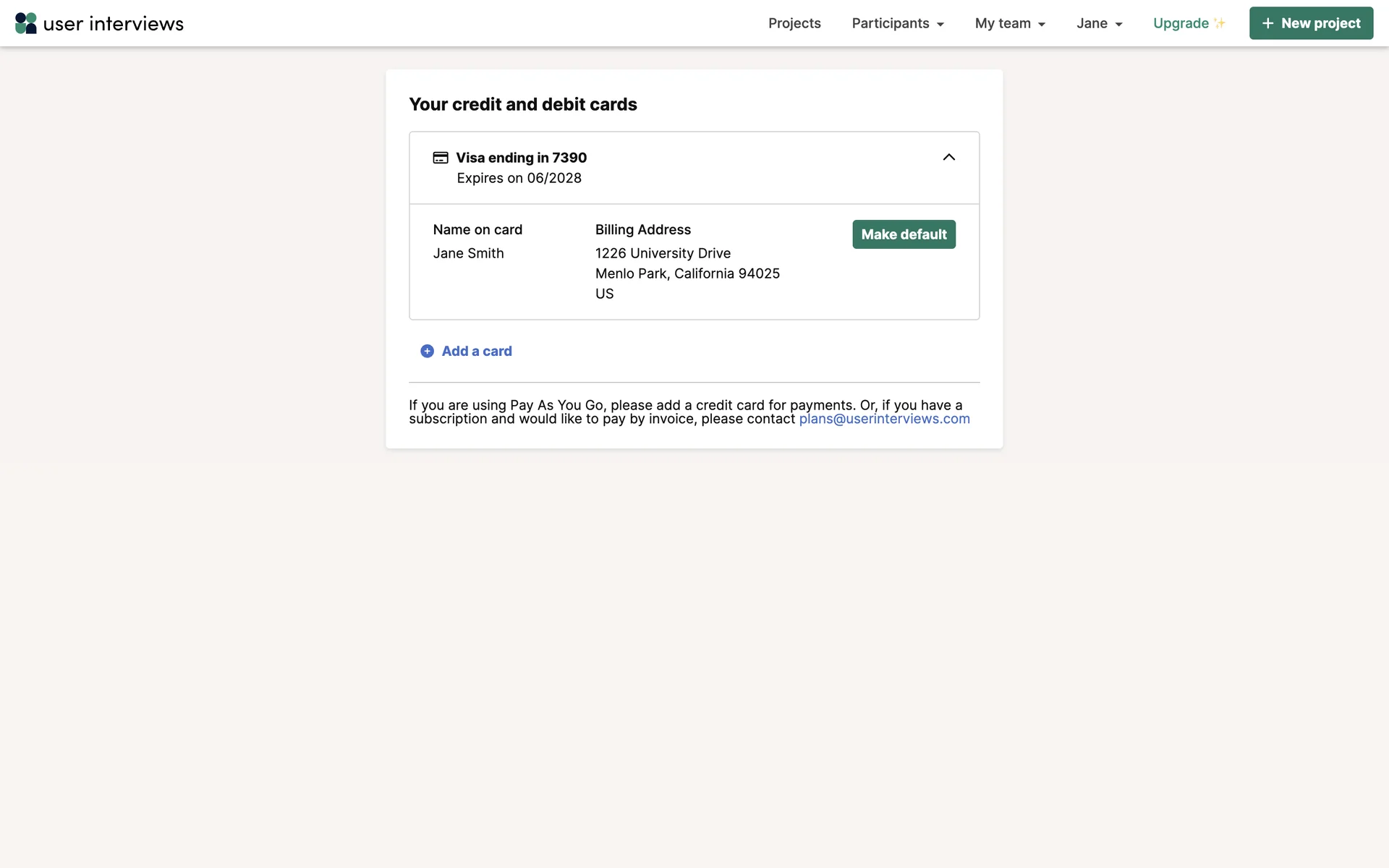Viewport: 1389px width, 868px height.
Task: Click the sparkle icon next to Upgrade
Action: (1220, 23)
